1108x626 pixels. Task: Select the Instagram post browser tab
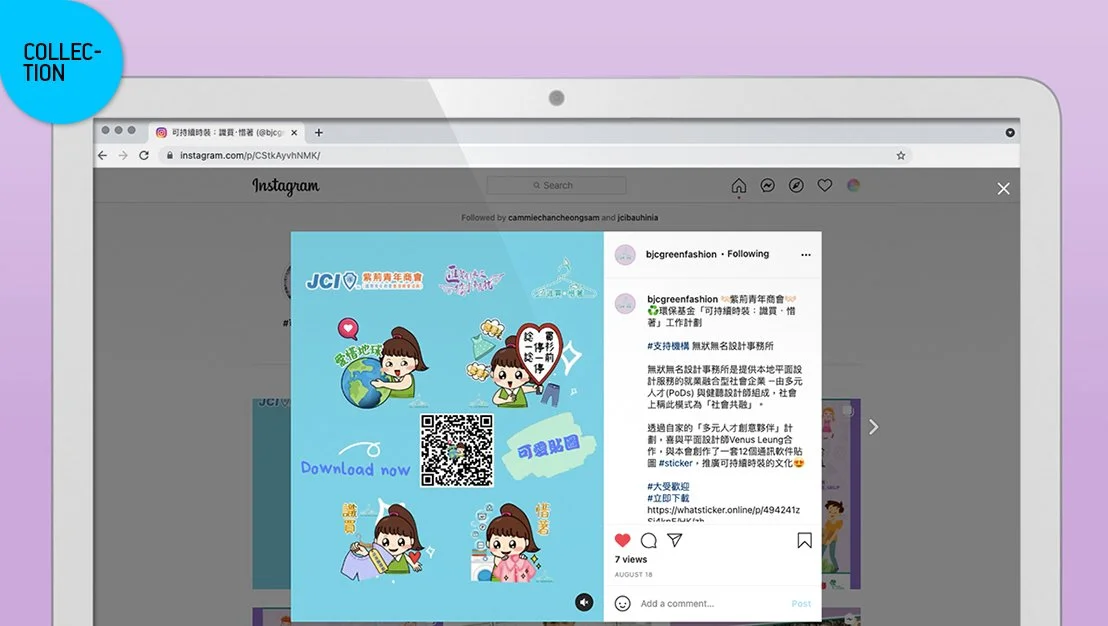click(226, 132)
